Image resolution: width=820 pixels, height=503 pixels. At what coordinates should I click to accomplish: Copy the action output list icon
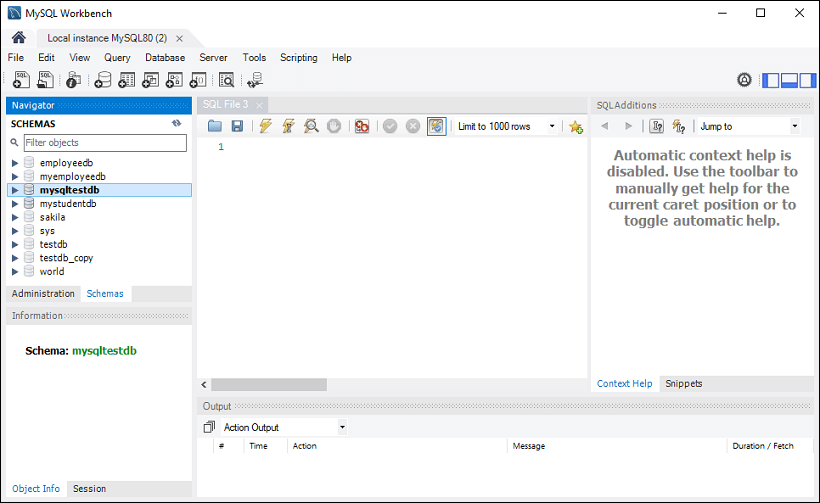(209, 427)
